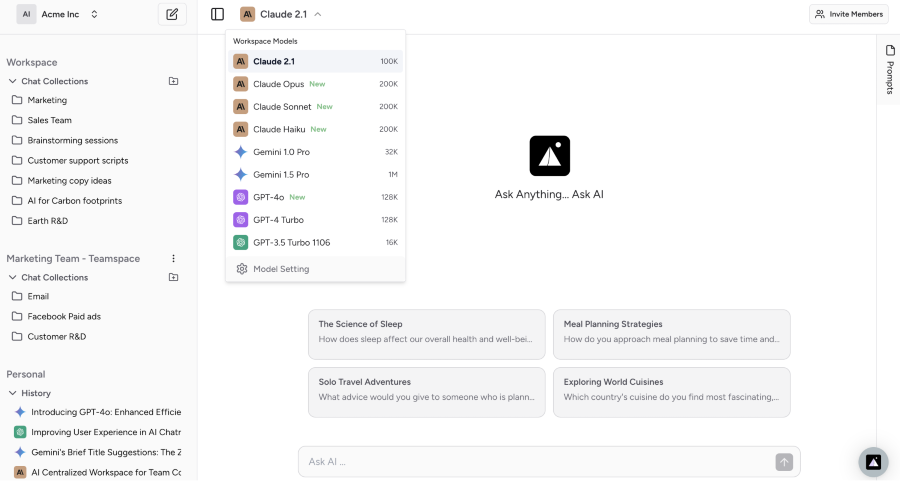The image size is (900, 487).
Task: Open Model Setting
Action: (315, 269)
